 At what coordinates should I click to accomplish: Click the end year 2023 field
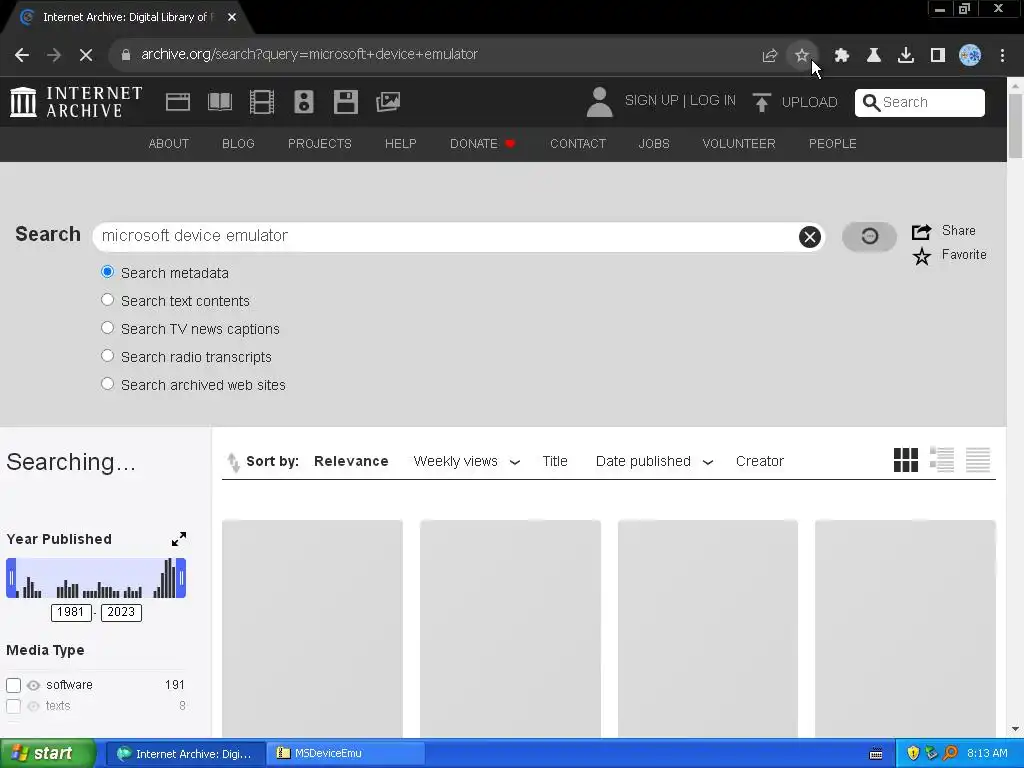tap(121, 612)
